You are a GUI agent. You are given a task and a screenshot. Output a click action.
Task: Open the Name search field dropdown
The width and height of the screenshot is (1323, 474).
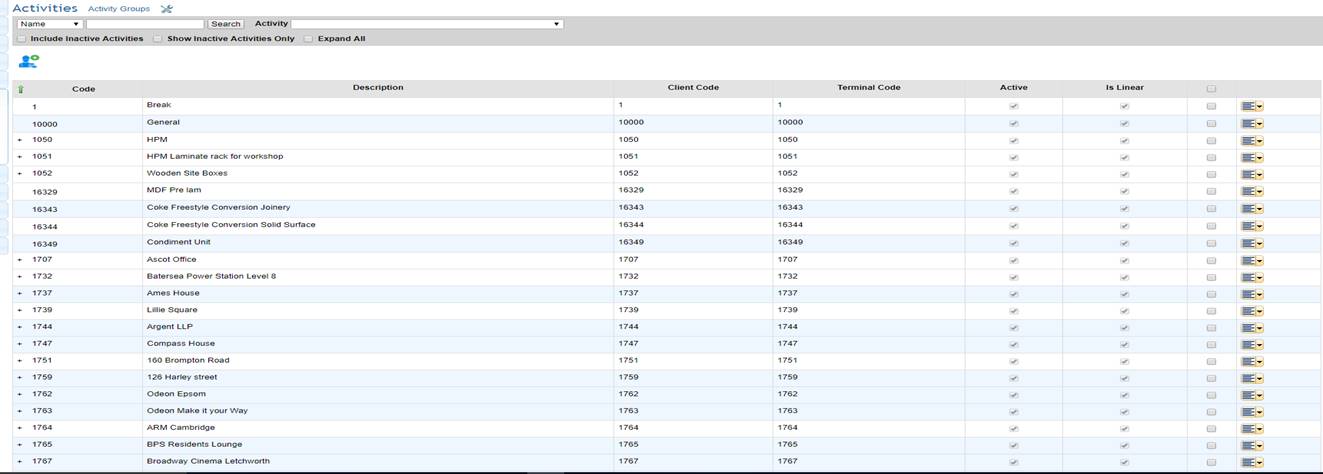coord(49,24)
